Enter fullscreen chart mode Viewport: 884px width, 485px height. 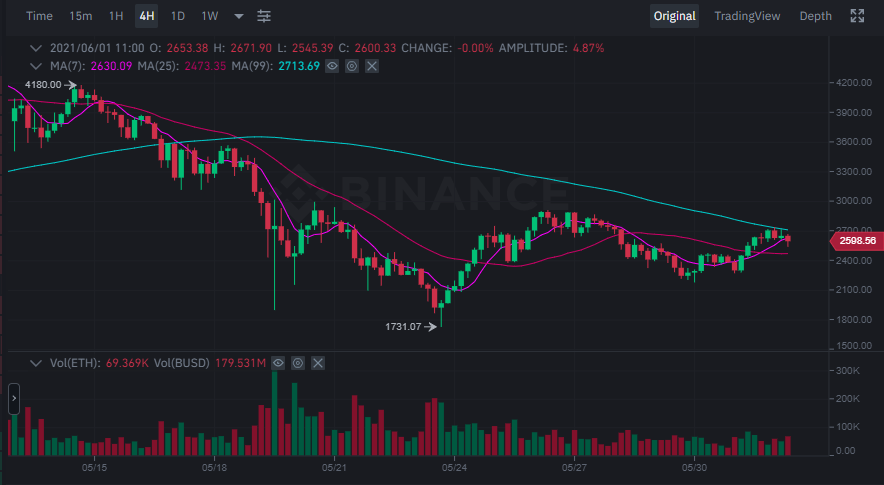[x=857, y=16]
